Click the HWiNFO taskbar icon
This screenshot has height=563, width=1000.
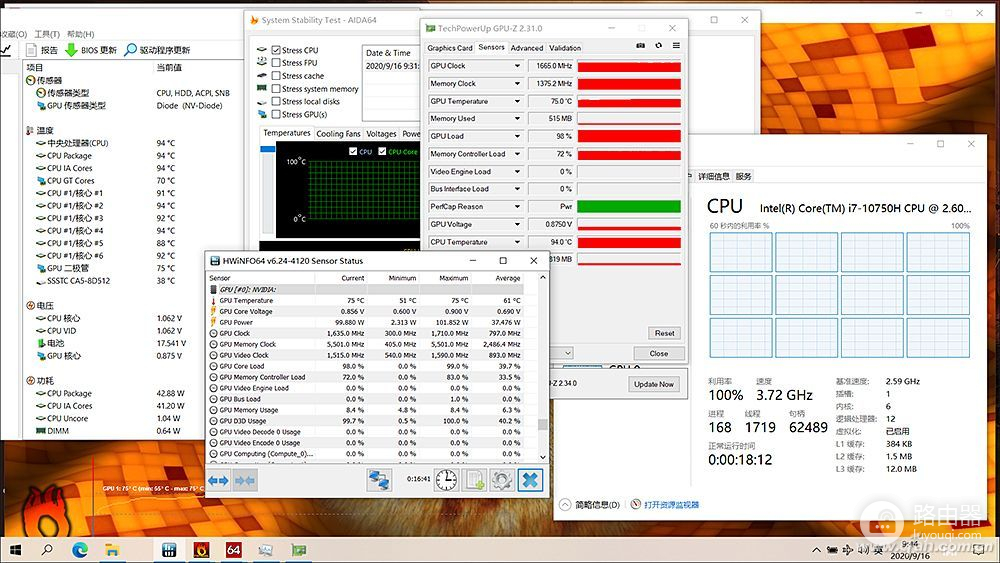click(169, 550)
